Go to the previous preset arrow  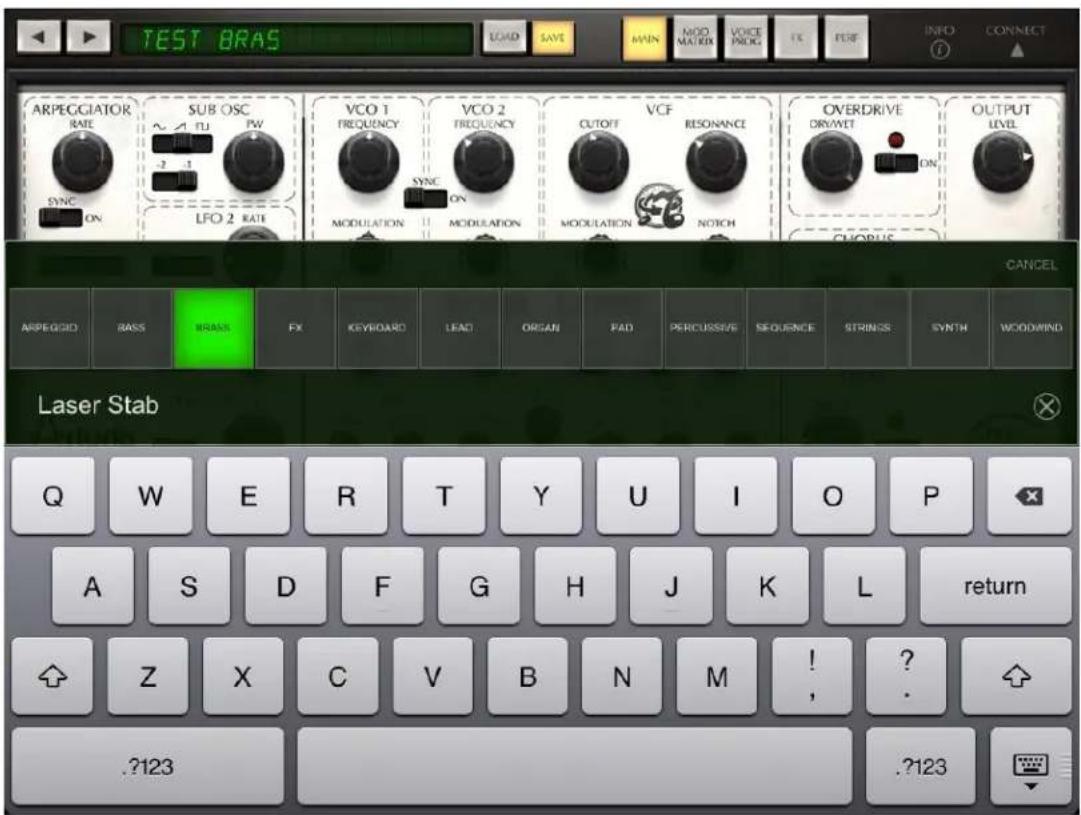[x=39, y=37]
